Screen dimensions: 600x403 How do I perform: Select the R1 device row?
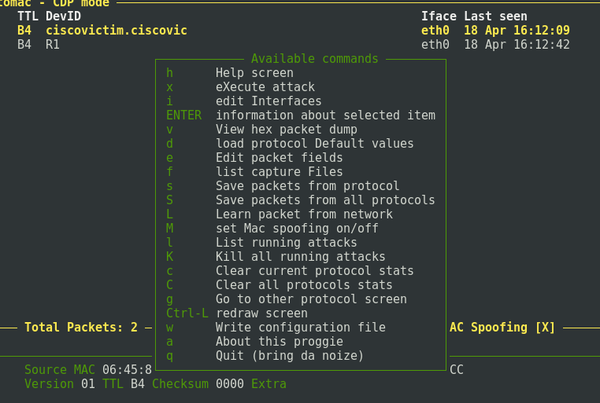tap(52, 45)
